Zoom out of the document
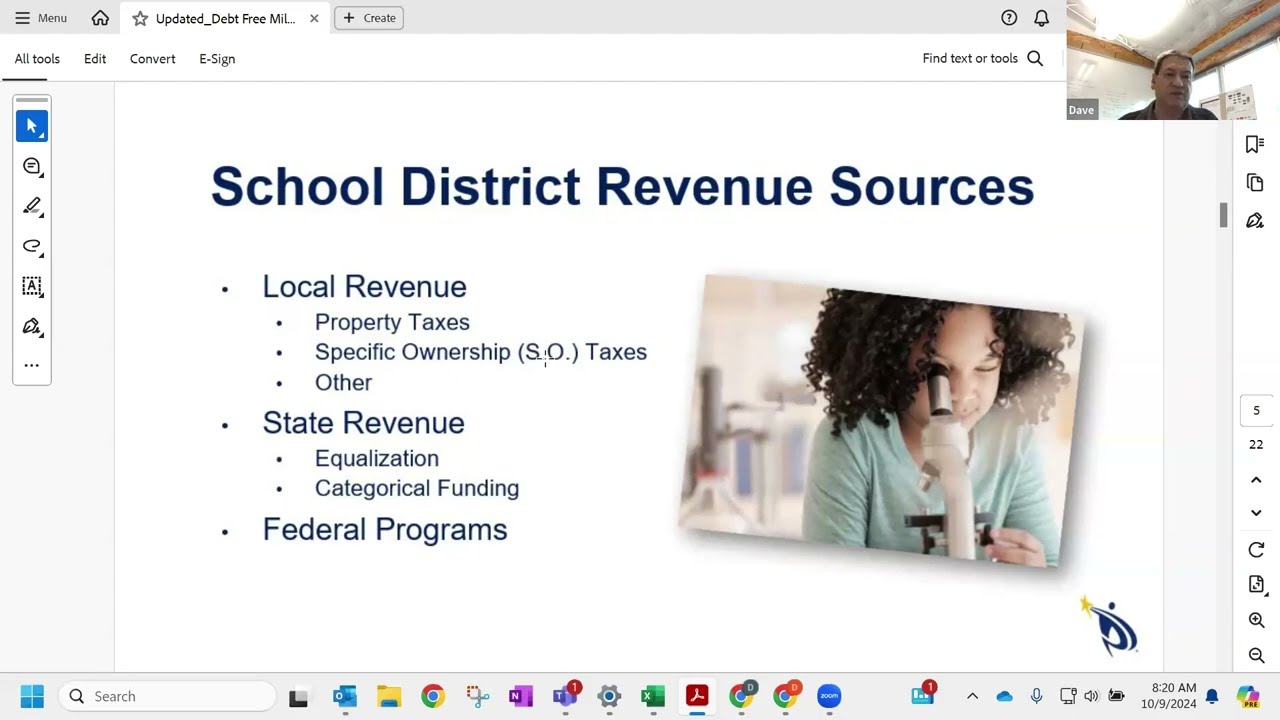This screenshot has width=1280, height=720. (x=1256, y=656)
